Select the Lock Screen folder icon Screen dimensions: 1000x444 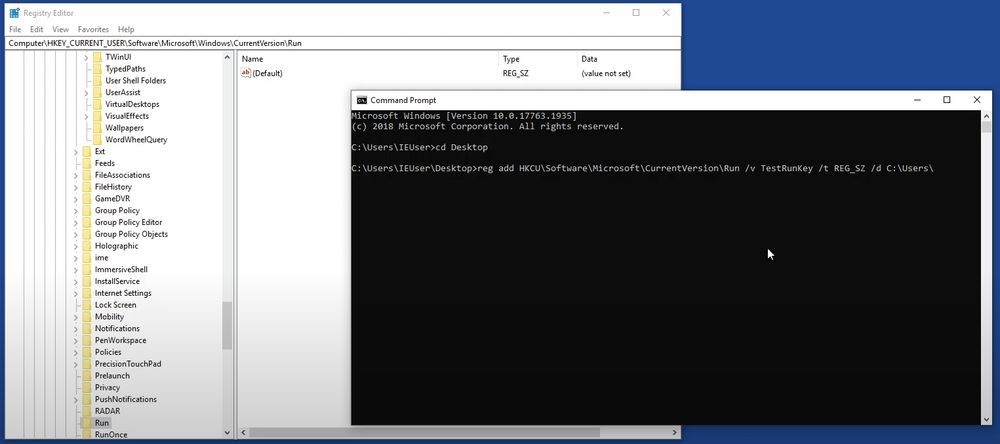(87, 305)
